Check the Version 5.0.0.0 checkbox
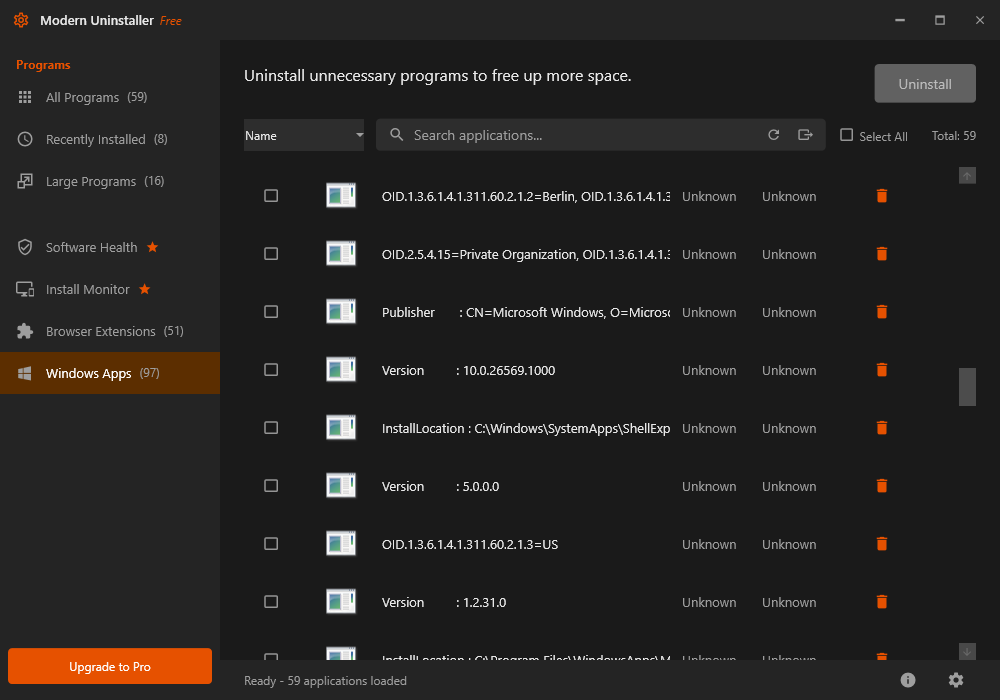1000x700 pixels. point(271,486)
